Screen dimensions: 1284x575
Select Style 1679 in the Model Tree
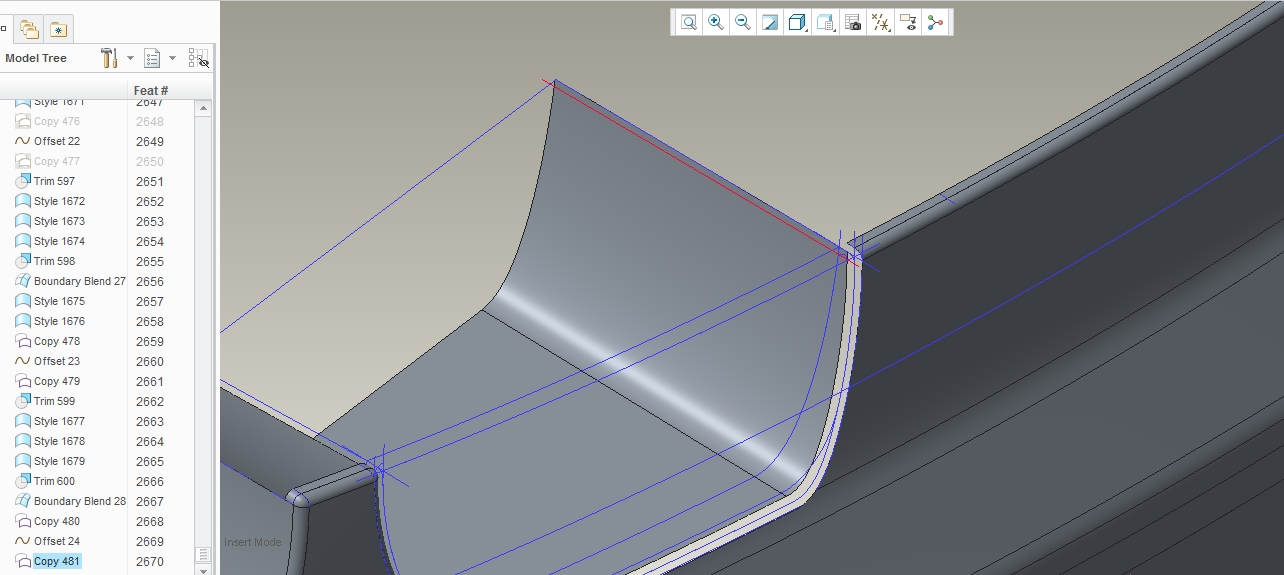tap(59, 461)
